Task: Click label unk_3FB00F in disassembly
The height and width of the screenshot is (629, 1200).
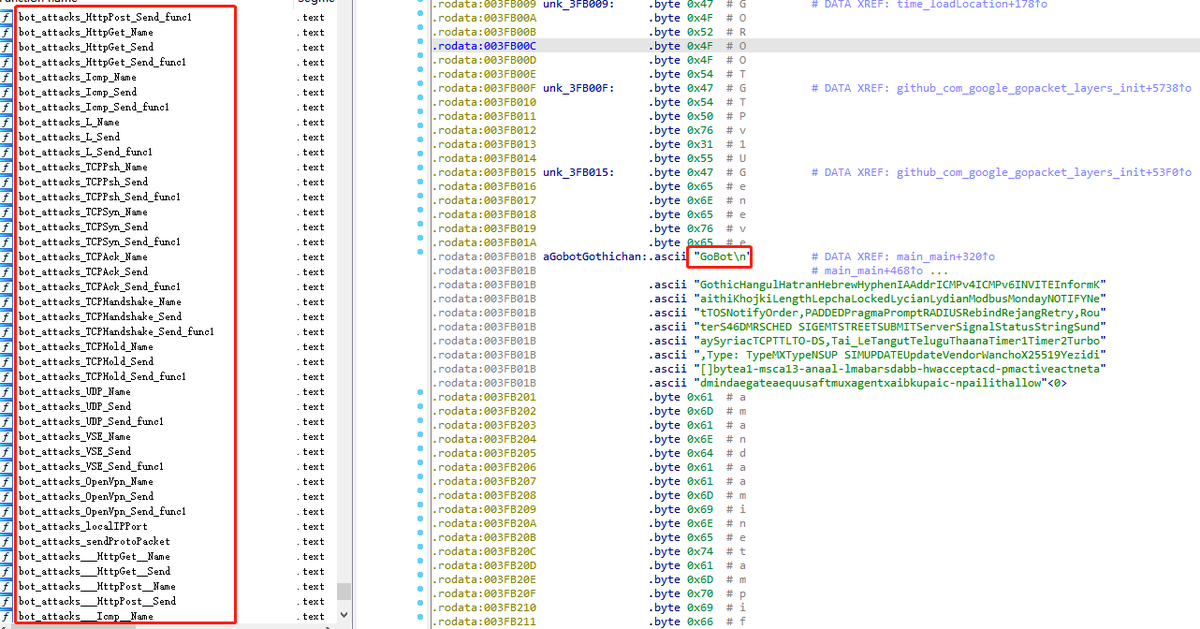Action: point(577,88)
